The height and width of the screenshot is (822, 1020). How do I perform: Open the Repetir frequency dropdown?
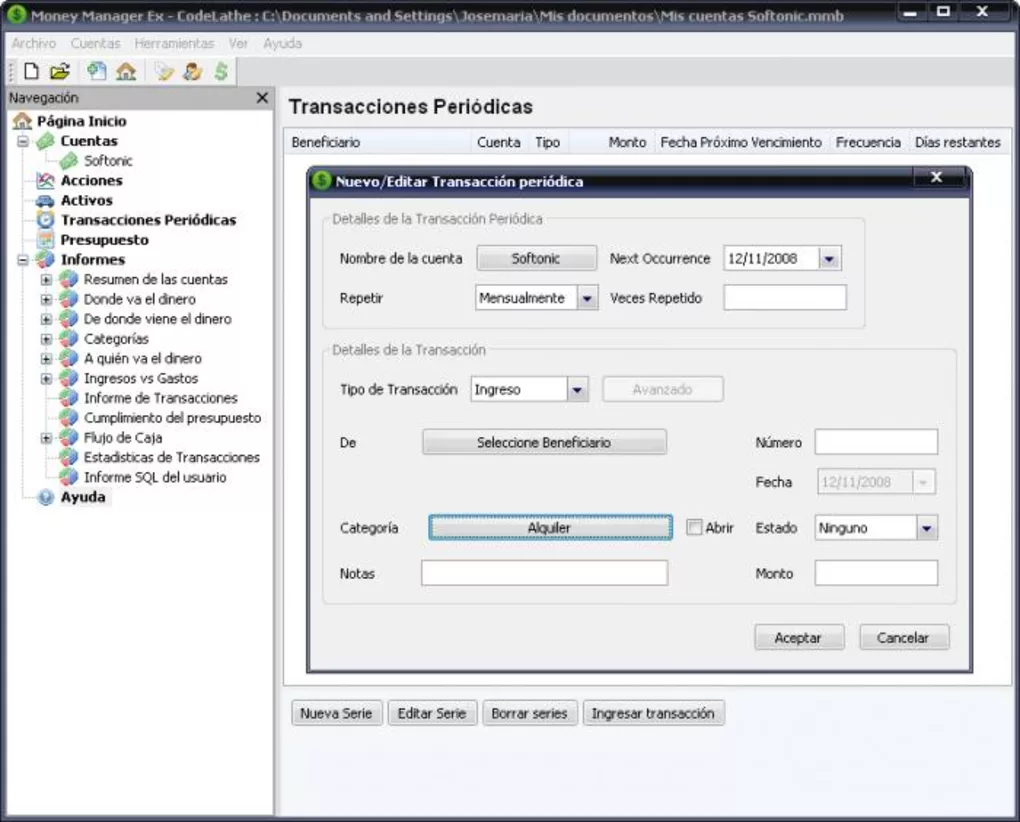pyautogui.click(x=587, y=299)
